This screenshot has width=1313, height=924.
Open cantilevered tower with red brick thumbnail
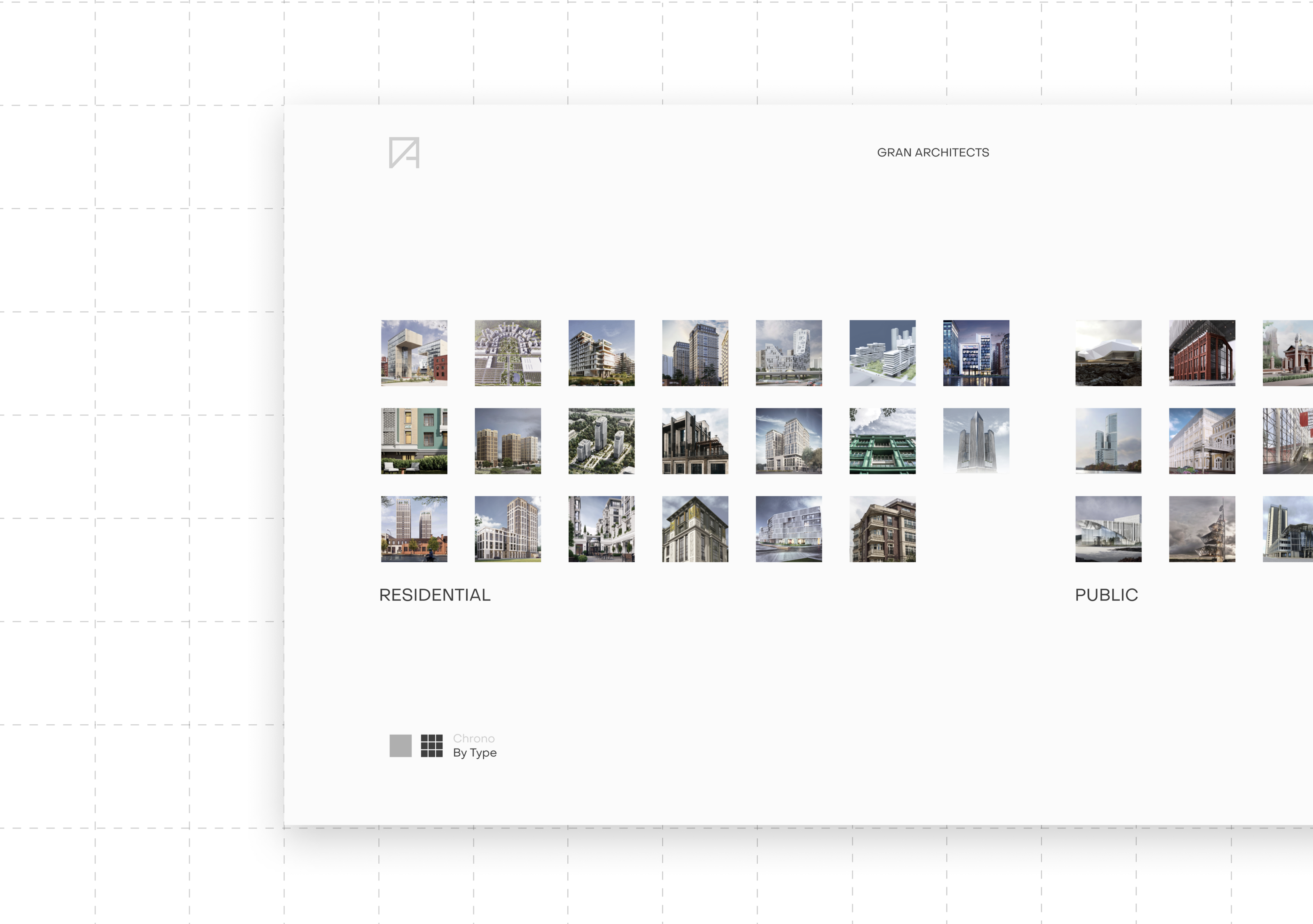[x=414, y=353]
